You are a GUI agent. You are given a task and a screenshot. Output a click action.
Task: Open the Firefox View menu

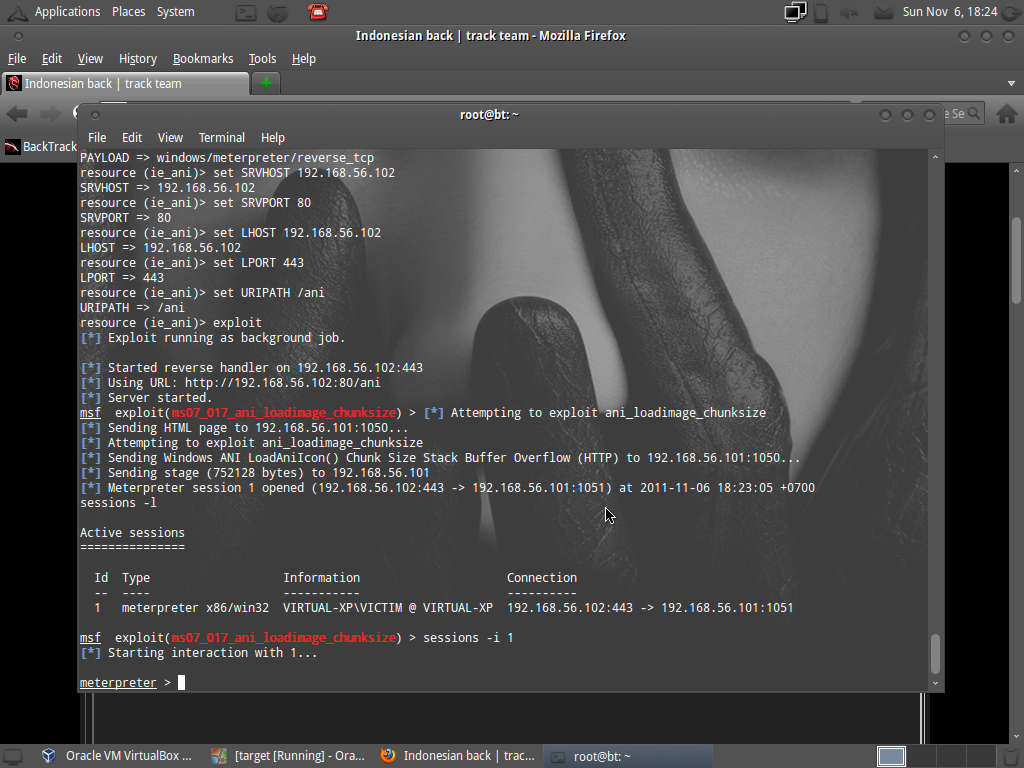(x=90, y=59)
